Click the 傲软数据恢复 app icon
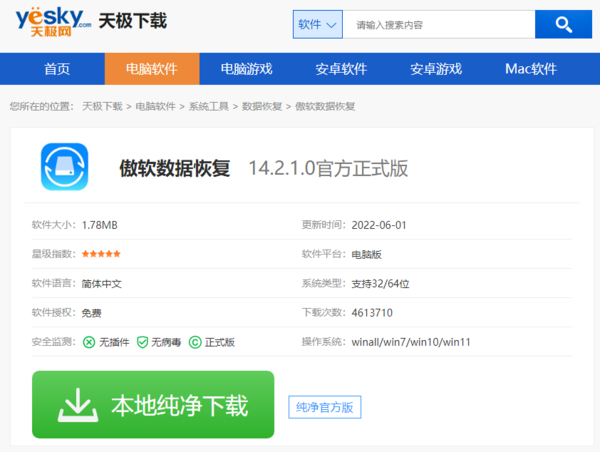The height and width of the screenshot is (452, 600). coord(64,167)
